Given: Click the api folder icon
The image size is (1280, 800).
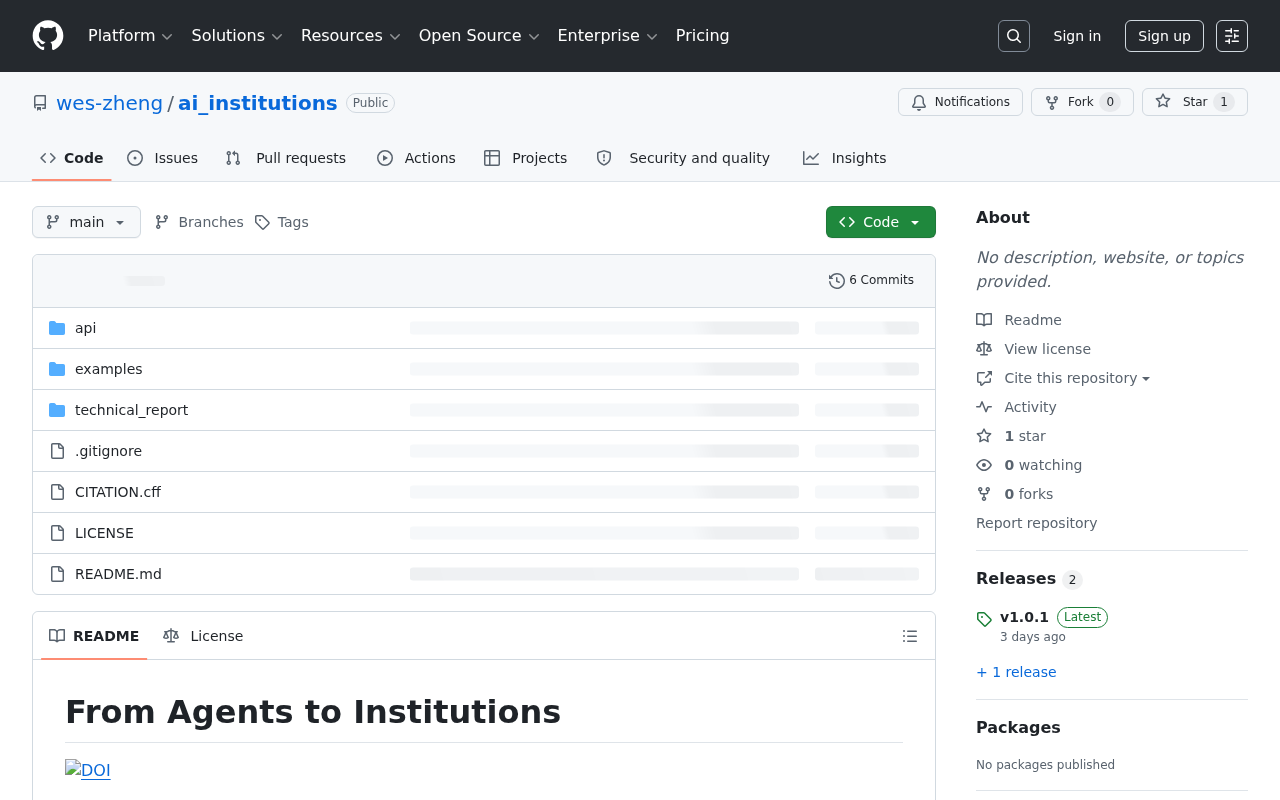Looking at the screenshot, I should tap(57, 328).
